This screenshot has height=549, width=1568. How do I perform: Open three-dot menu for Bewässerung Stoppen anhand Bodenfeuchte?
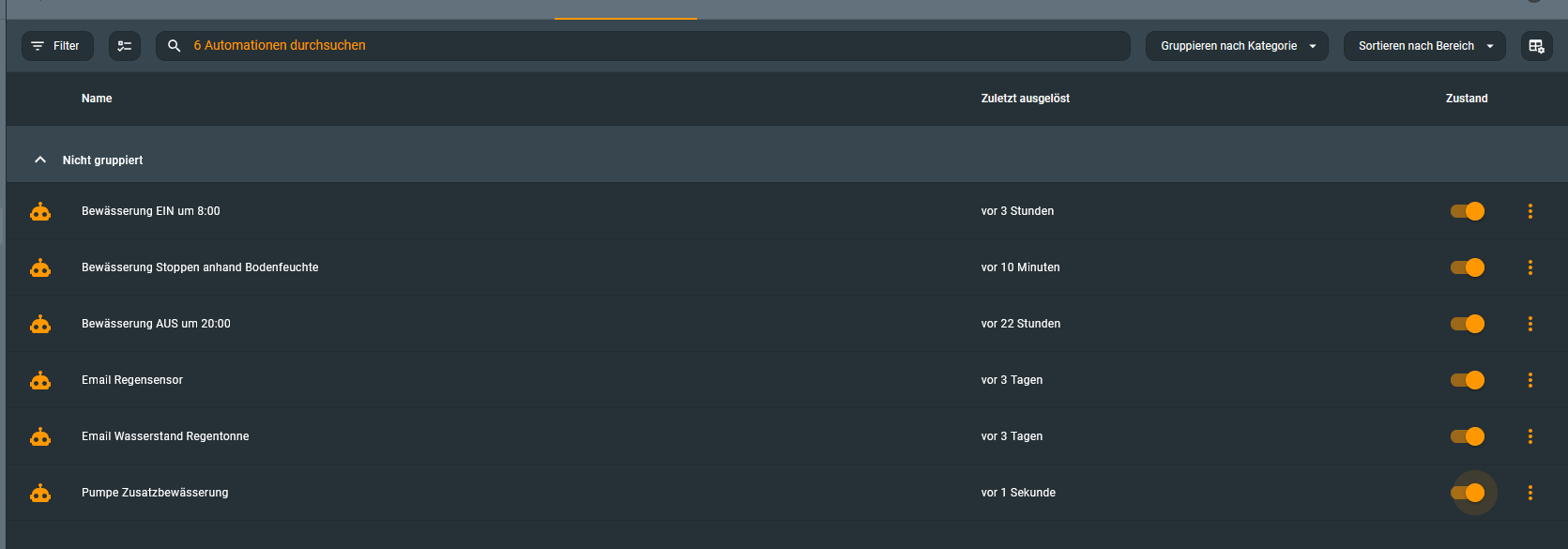pos(1530,267)
